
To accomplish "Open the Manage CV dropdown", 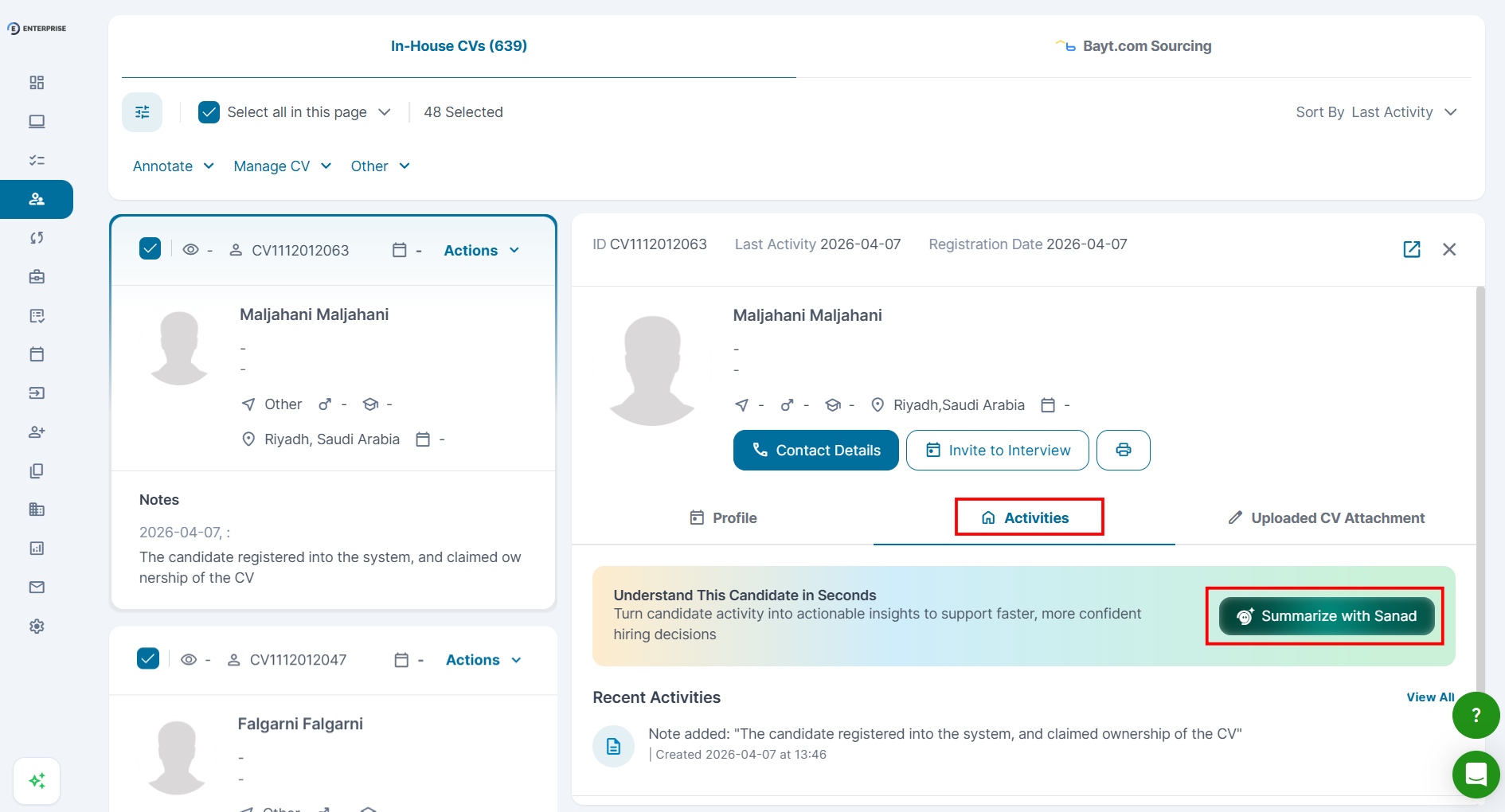I will click(282, 166).
